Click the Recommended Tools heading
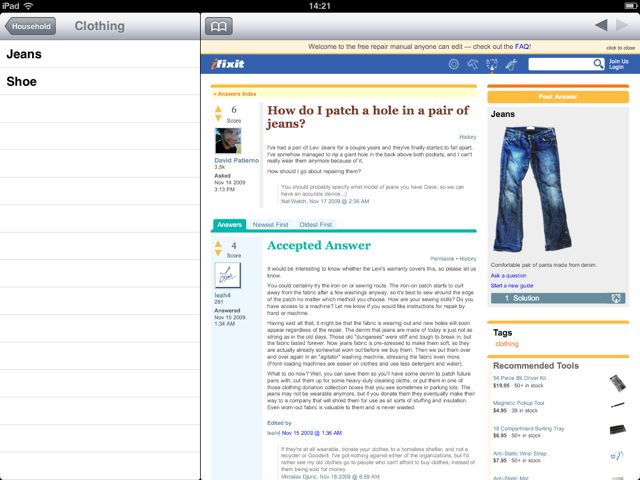Screen dimensions: 640x480 click(536, 366)
